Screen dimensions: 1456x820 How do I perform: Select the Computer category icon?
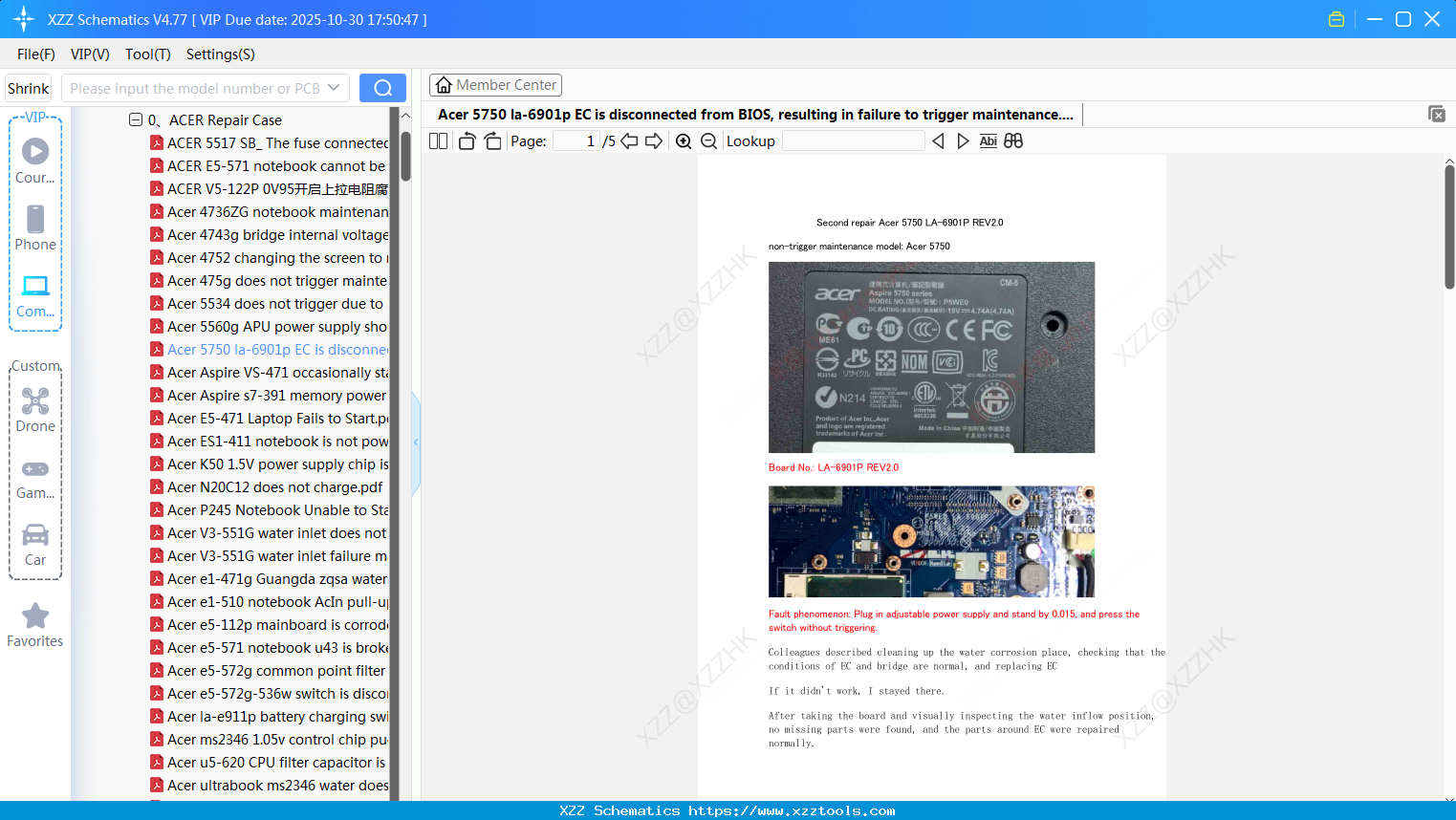tap(35, 296)
